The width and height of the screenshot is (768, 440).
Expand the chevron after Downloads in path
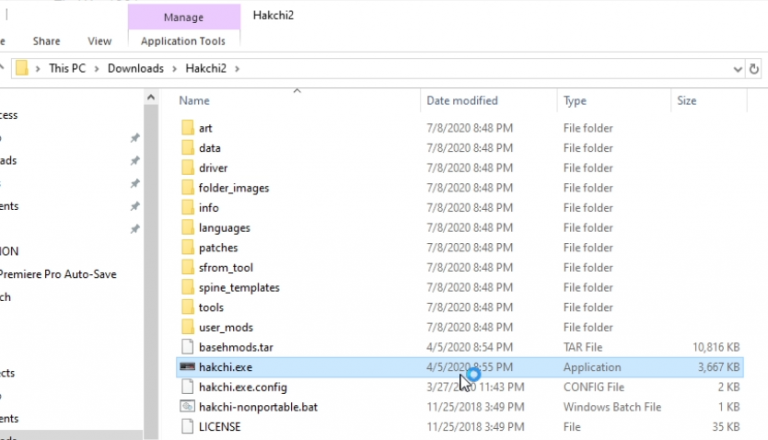(175, 69)
